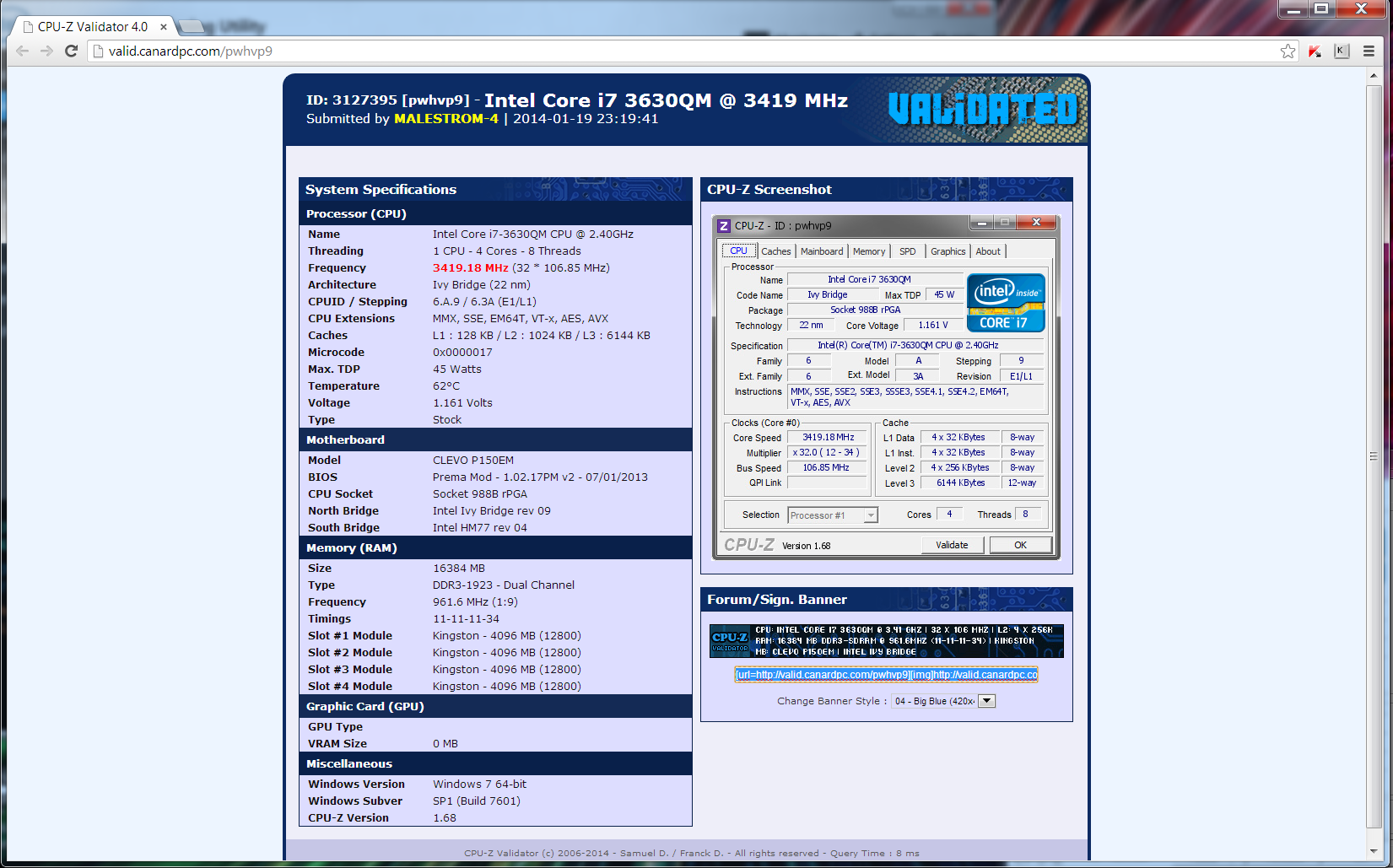Click the page scrollbar thumb

point(1374,456)
